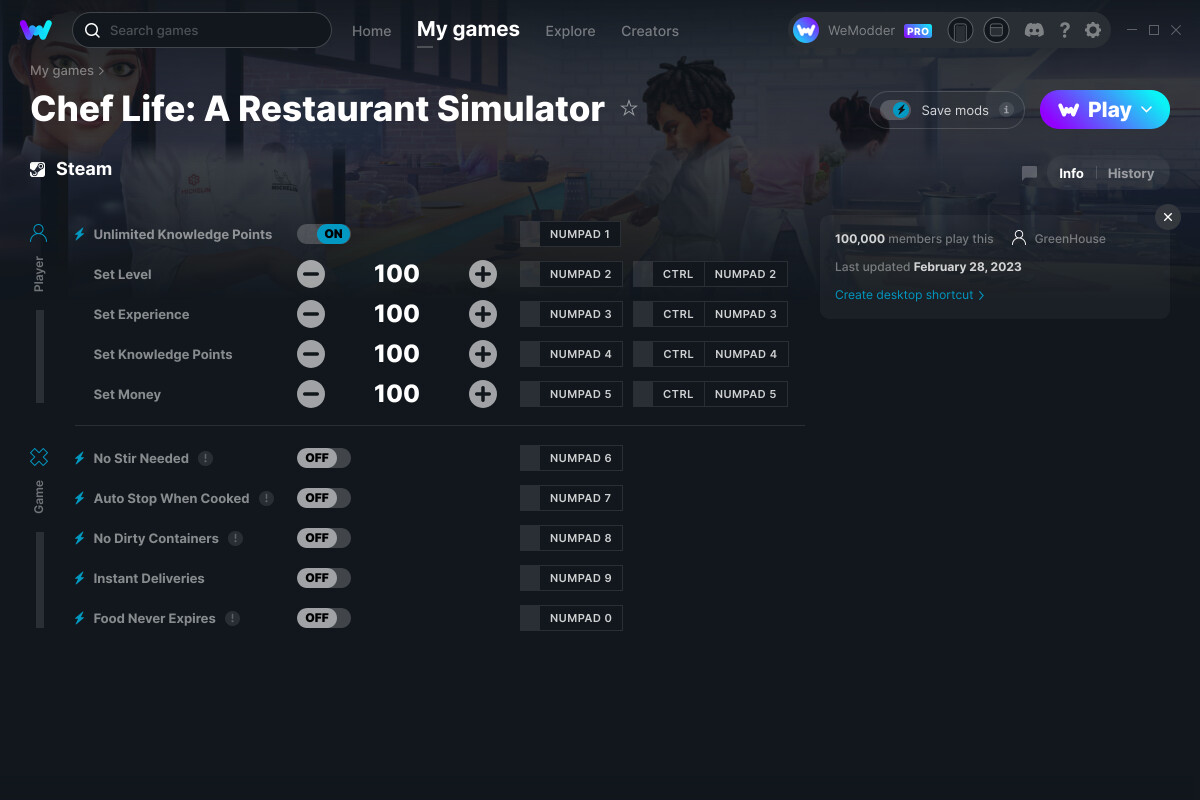The height and width of the screenshot is (800, 1200).
Task: Click the Save mods info icon
Action: point(1006,110)
